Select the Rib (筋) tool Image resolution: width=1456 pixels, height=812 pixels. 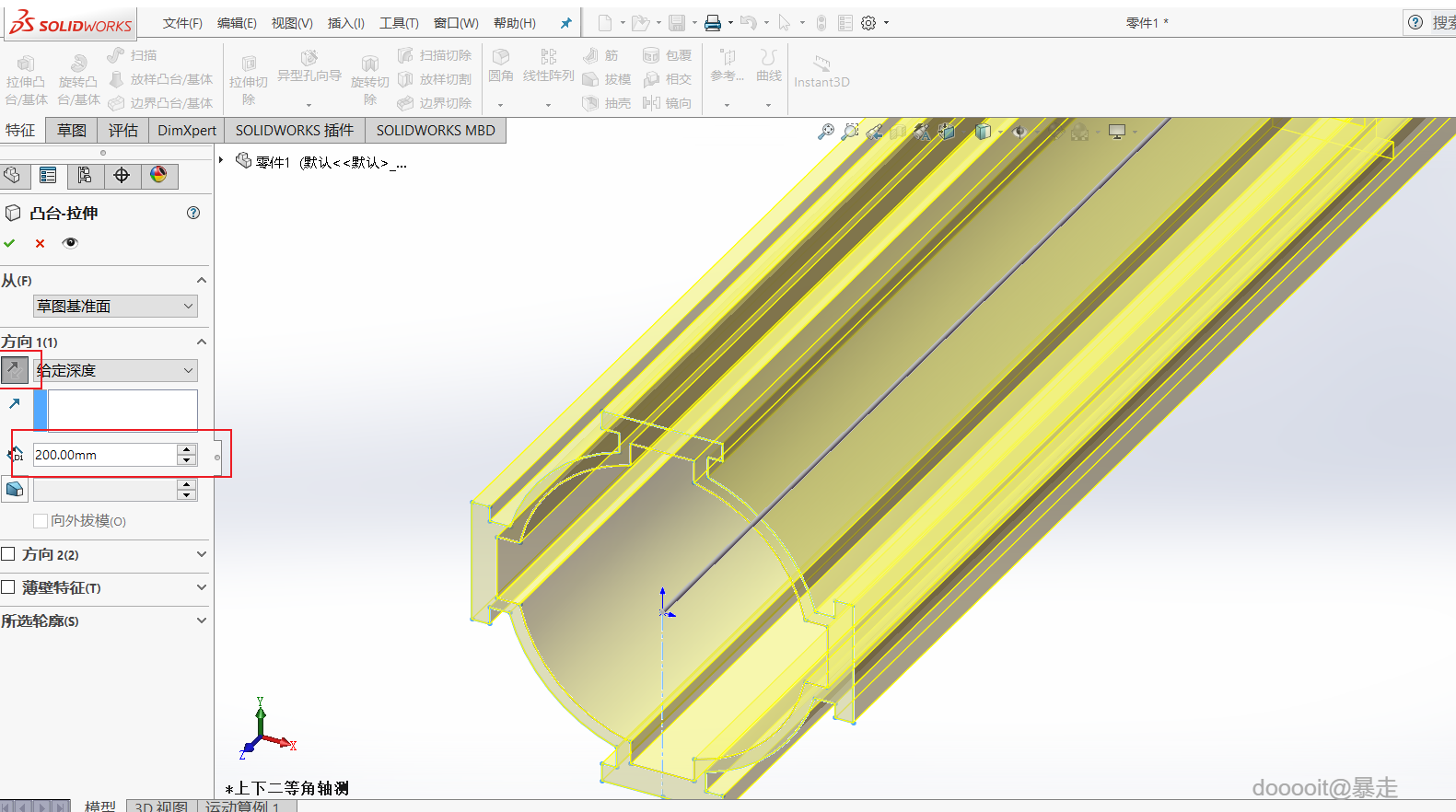600,55
